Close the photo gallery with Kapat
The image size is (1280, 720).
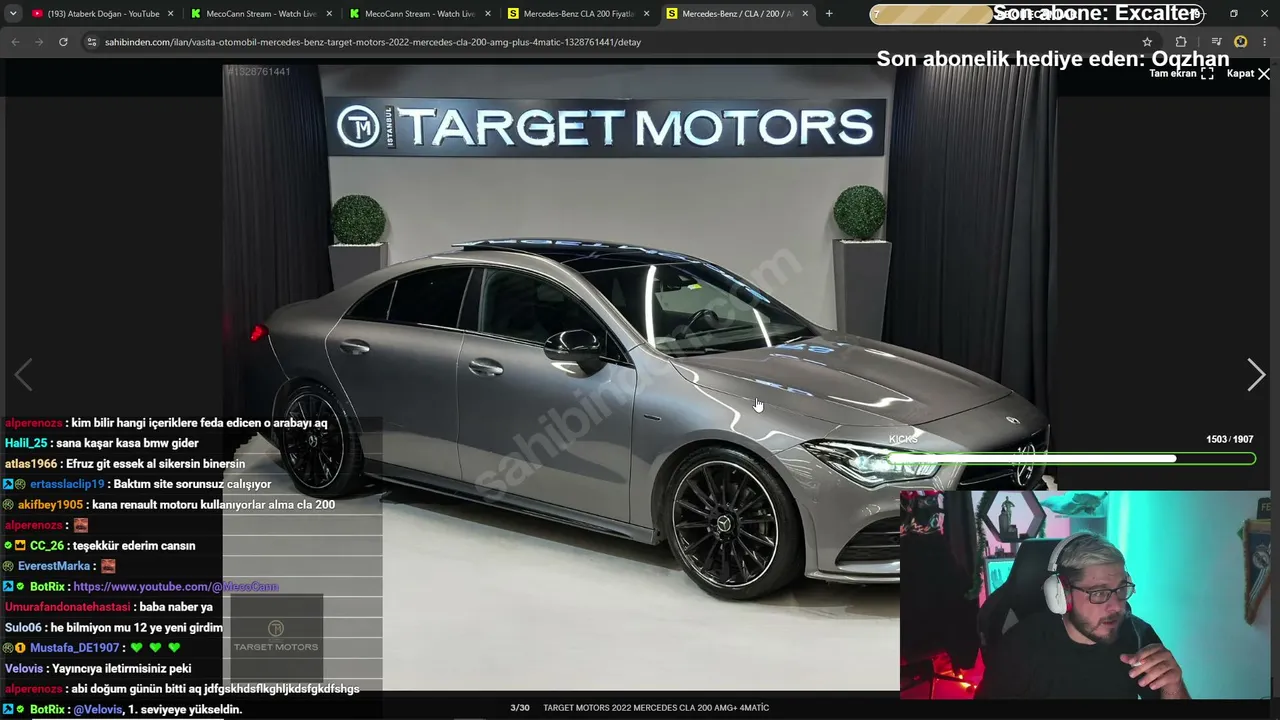click(x=1248, y=74)
